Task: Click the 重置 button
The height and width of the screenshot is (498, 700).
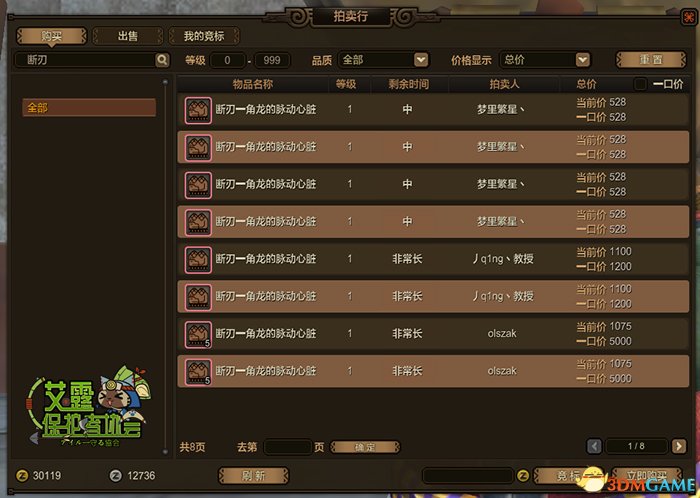Action: [x=651, y=60]
